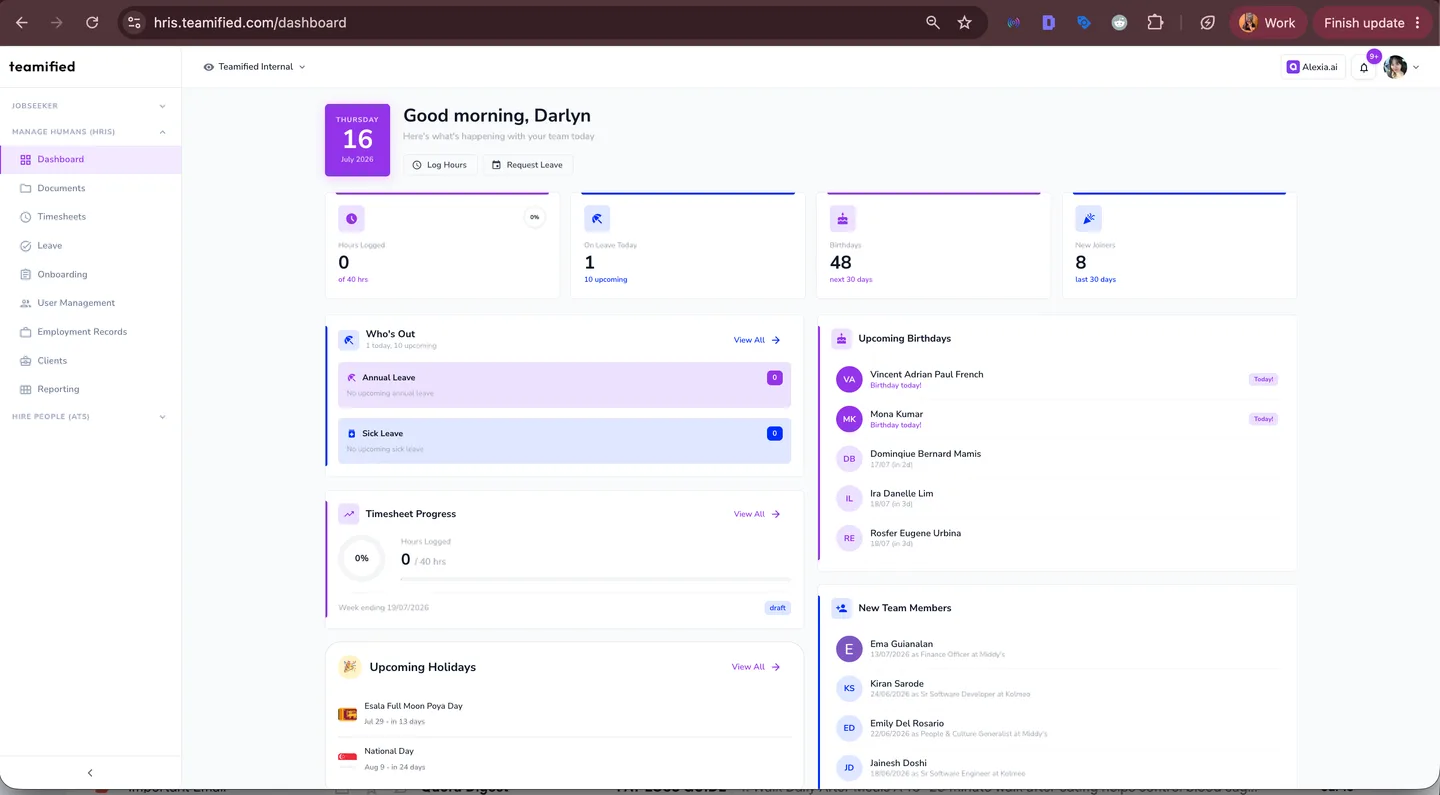Click Ira Danelle Lim in birthdays
The height and width of the screenshot is (795, 1440).
point(1057,498)
